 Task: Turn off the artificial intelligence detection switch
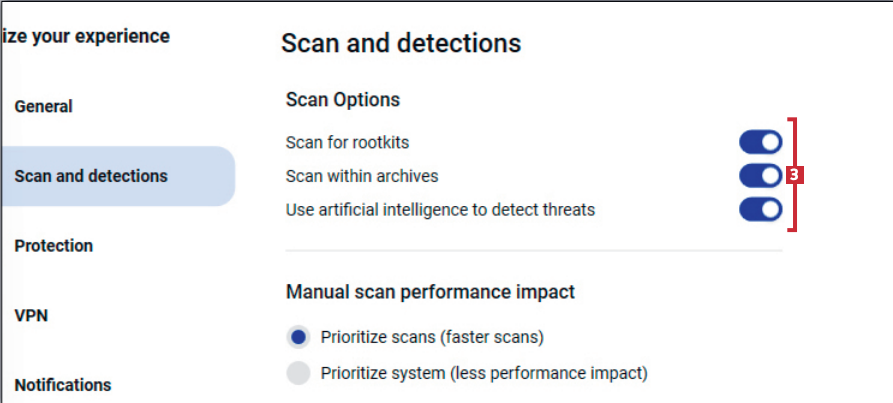click(760, 210)
